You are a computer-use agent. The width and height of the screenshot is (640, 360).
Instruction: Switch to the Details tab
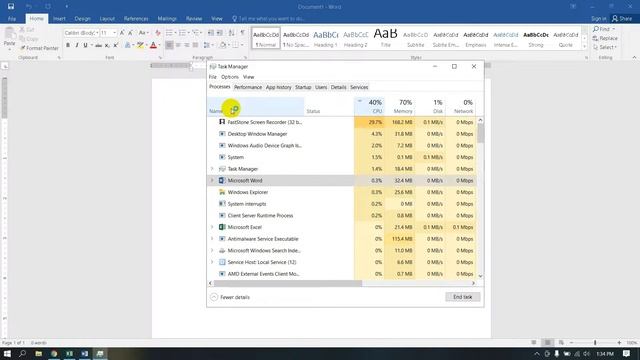[x=338, y=87]
